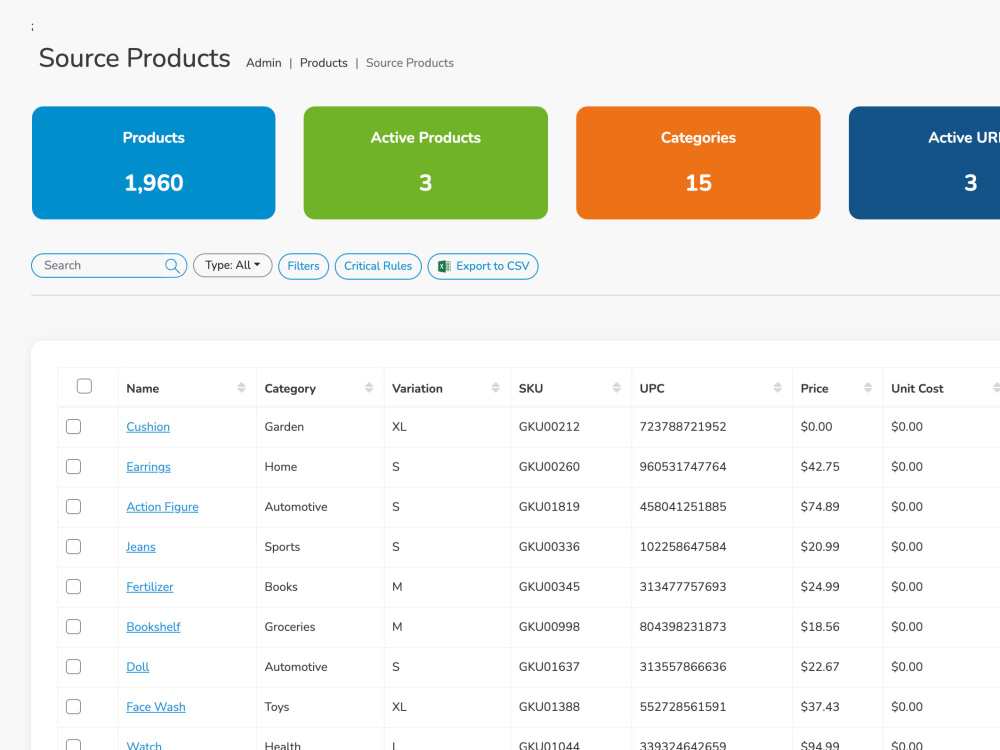
Task: Open the Fertilizer product link
Action: coord(150,587)
